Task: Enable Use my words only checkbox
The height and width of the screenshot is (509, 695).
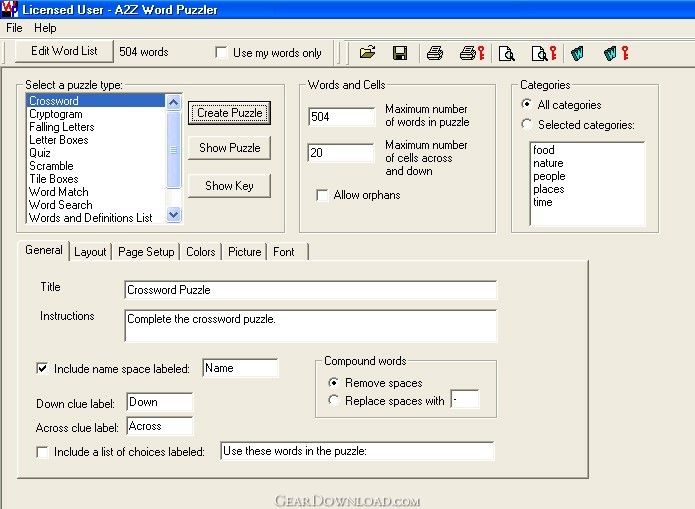Action: (x=221, y=52)
